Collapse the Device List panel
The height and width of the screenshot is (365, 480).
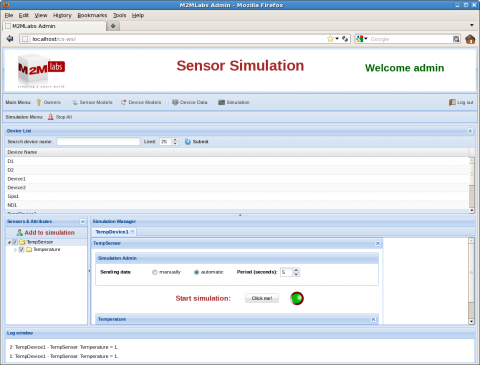(470, 131)
